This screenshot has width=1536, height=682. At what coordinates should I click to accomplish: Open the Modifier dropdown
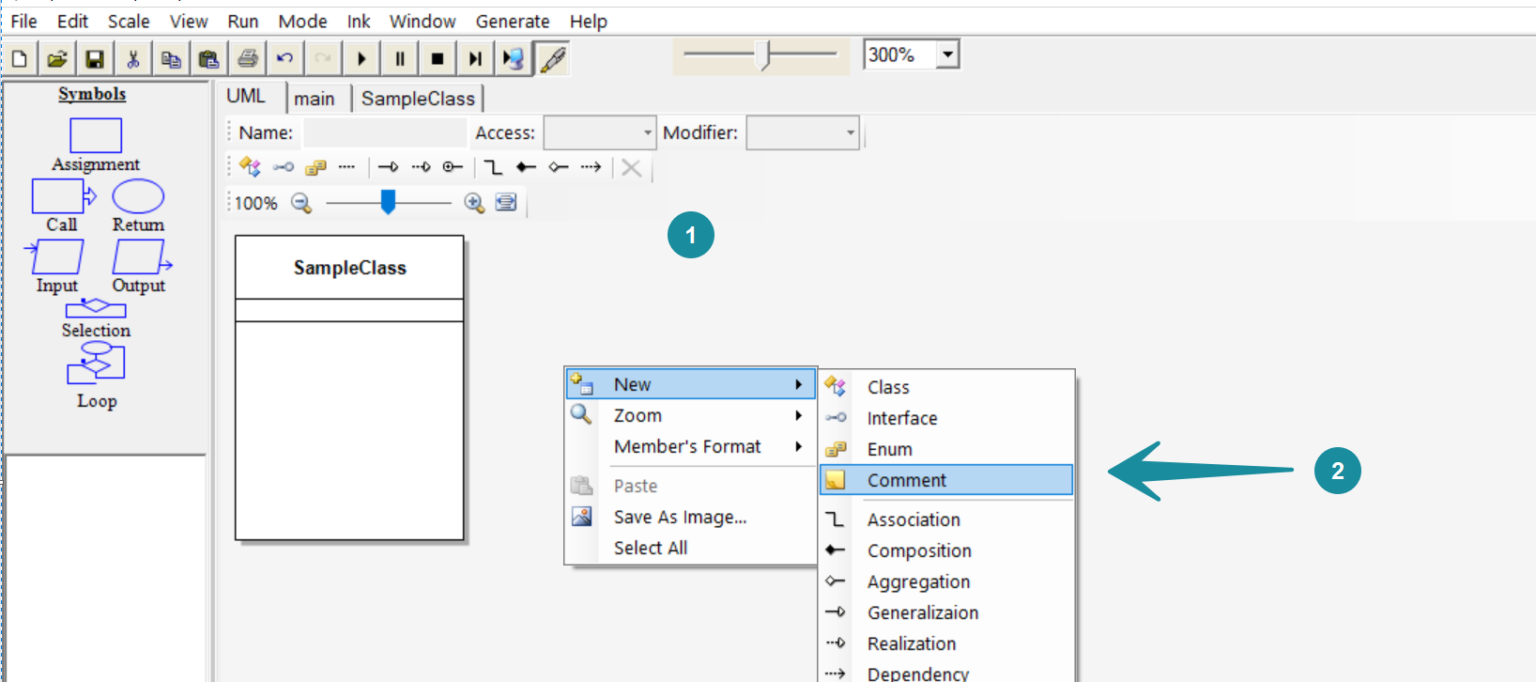coord(803,133)
